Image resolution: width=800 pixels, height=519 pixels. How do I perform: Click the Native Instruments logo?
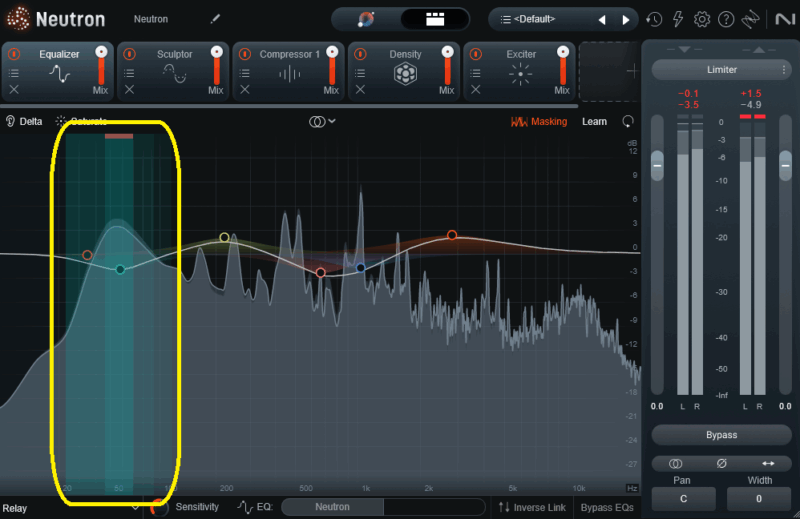click(785, 19)
